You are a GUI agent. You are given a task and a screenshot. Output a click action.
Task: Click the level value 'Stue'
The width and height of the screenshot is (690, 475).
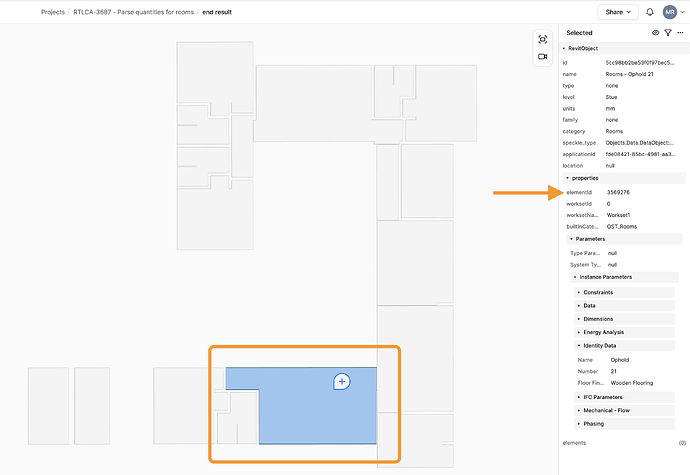pos(611,97)
